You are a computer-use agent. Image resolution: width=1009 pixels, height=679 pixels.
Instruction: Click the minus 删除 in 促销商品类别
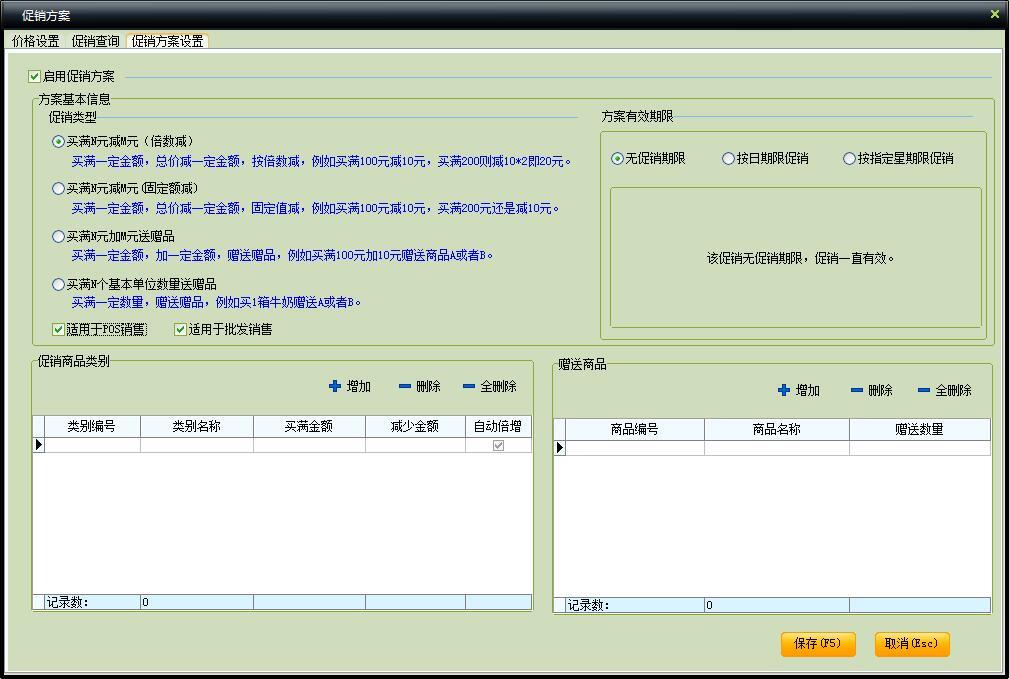point(420,386)
